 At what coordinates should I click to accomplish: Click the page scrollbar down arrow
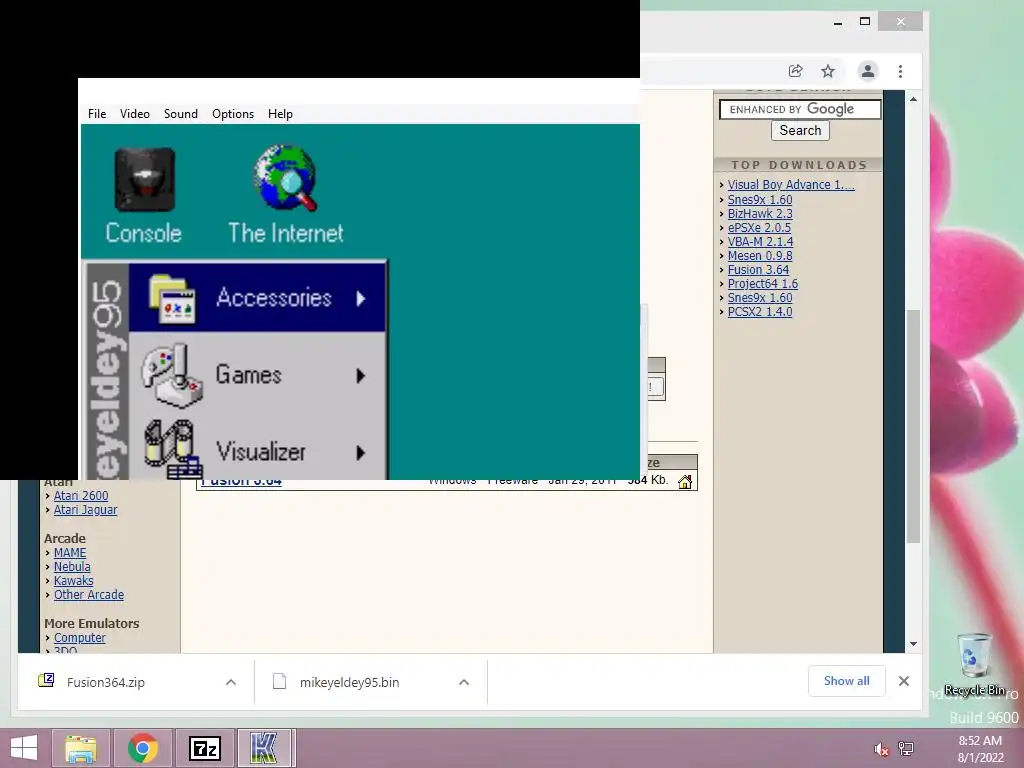pyautogui.click(x=914, y=644)
